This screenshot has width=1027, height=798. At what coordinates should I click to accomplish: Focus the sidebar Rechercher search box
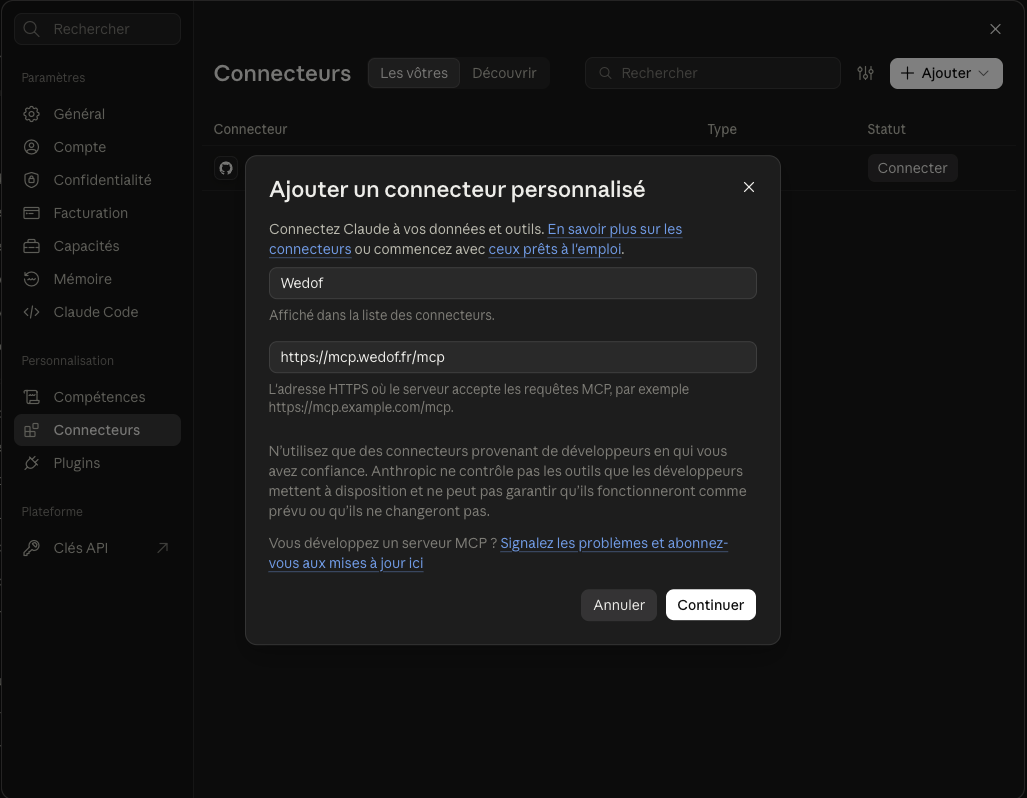98,29
